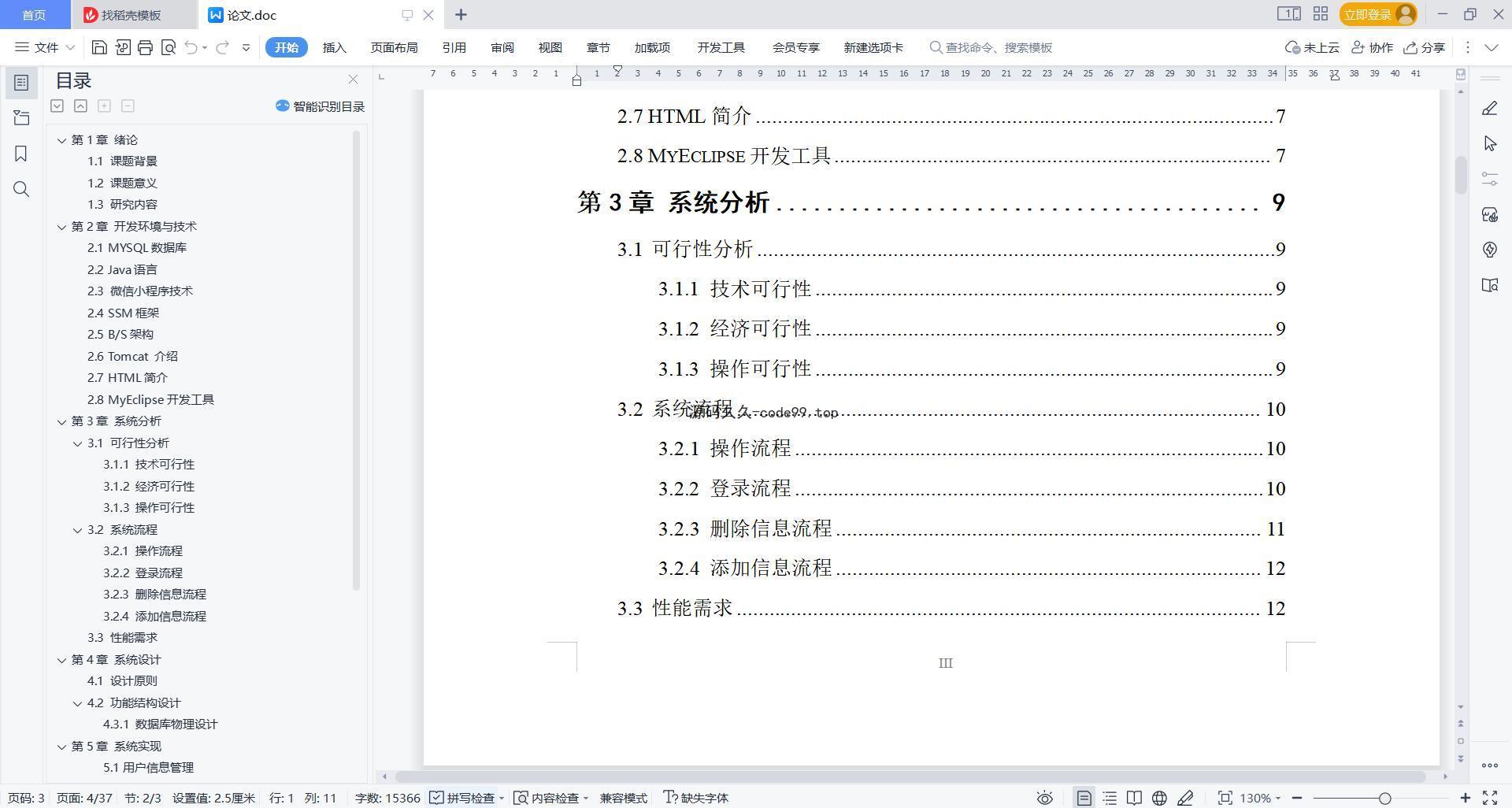Screen dimensions: 1512x808
Task: Switch to web layout view icon
Action: 1159,798
